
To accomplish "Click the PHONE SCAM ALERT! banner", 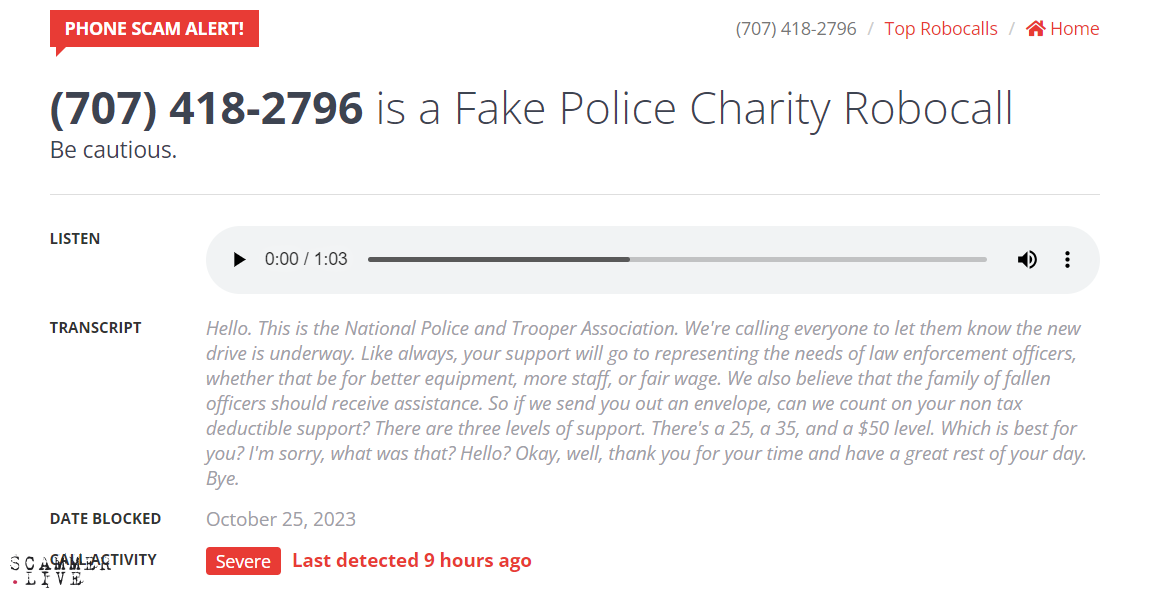I will (x=154, y=29).
